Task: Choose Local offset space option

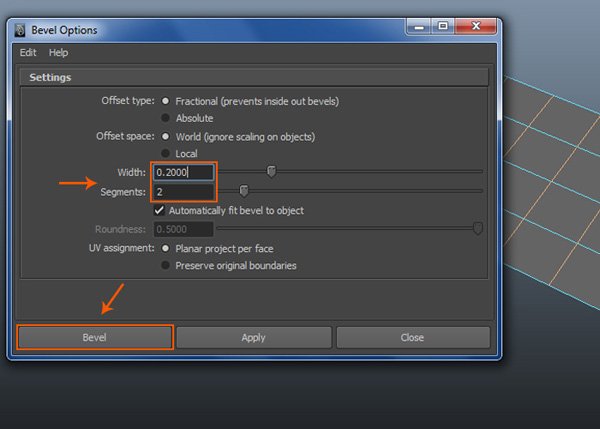Action: (165, 153)
